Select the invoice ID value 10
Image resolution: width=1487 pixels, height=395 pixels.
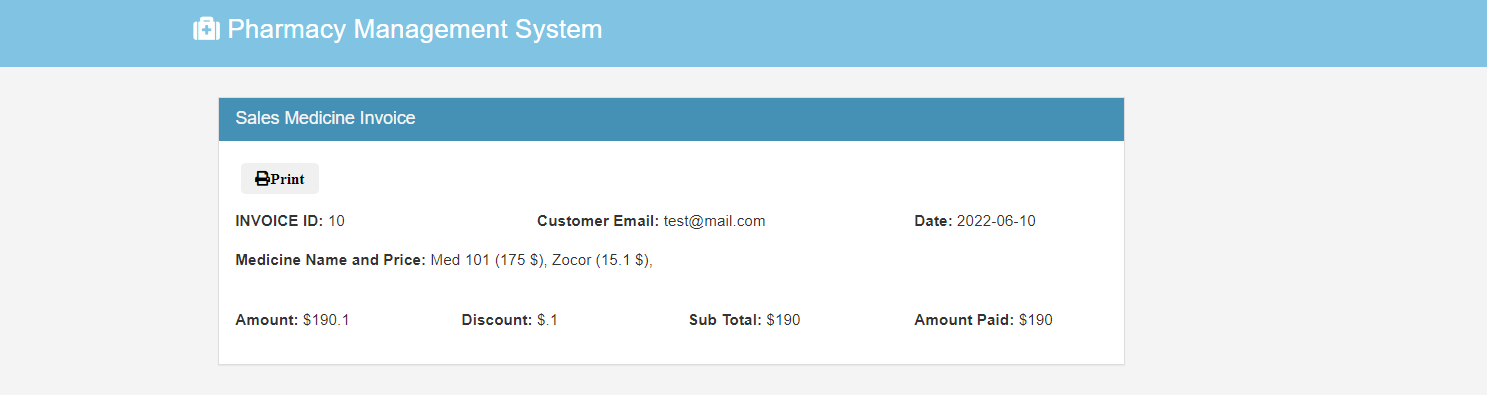click(336, 221)
